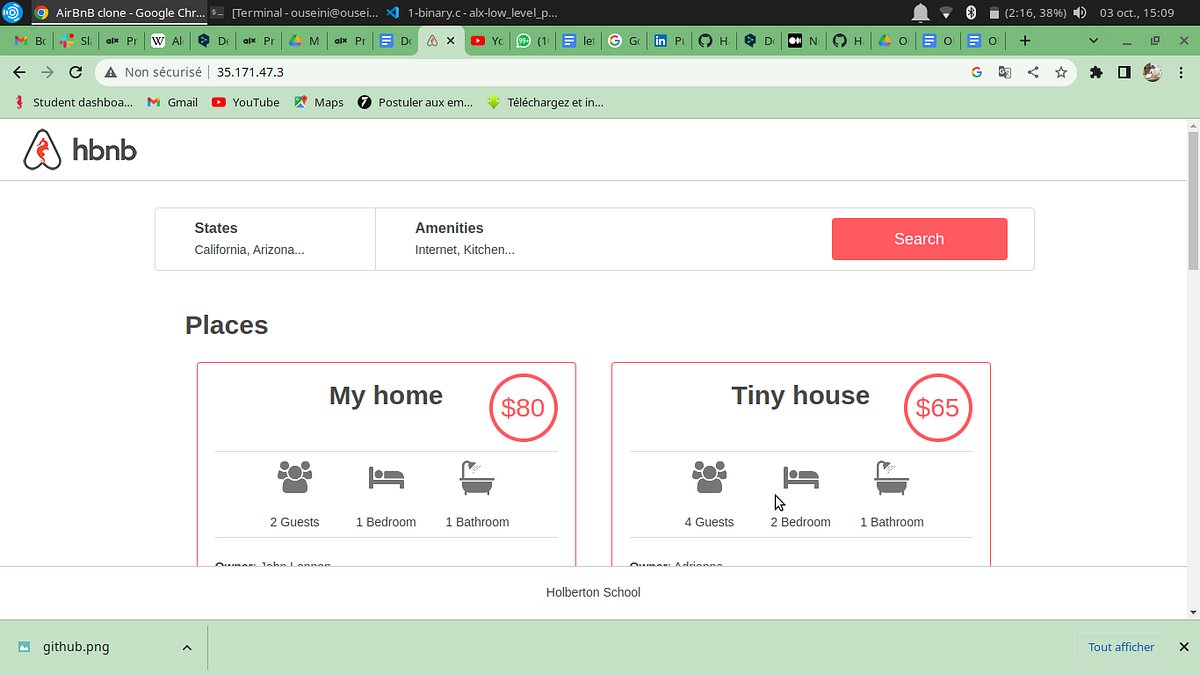Toggle the Chrome side panel icon
This screenshot has height=675, width=1200.
coord(1124,72)
